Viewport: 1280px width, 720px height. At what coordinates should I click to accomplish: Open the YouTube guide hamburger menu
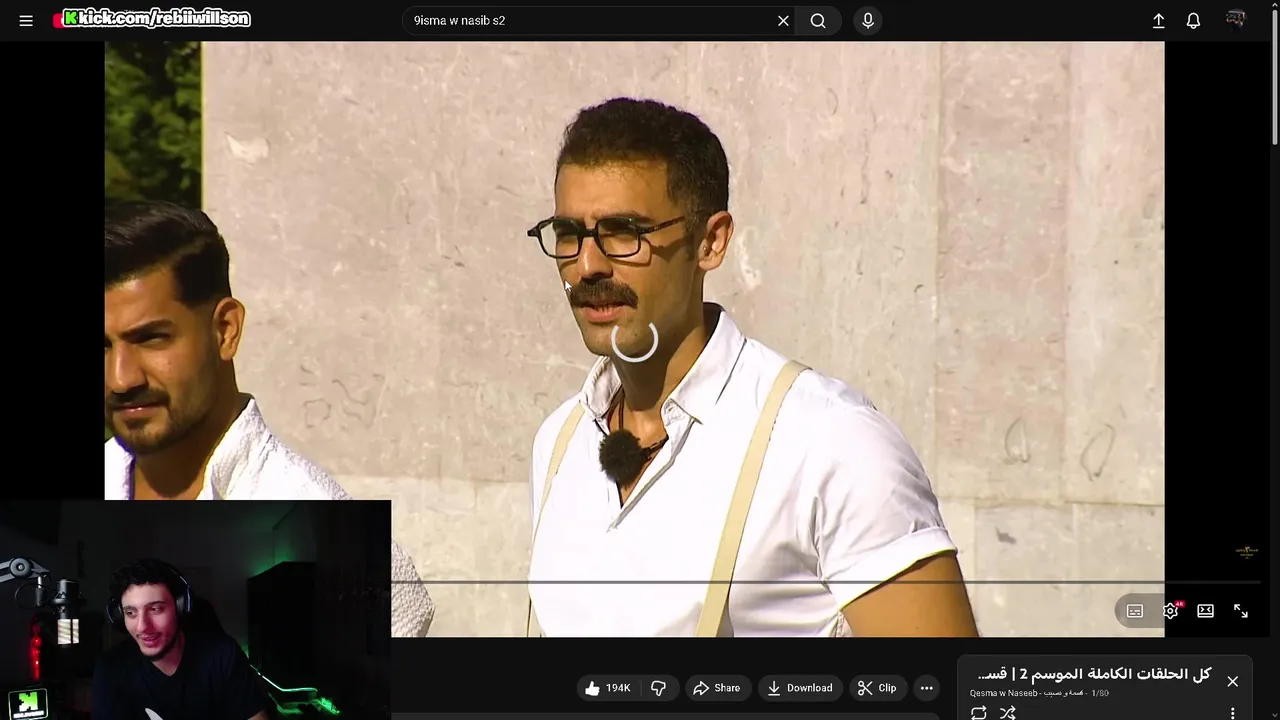tap(26, 20)
